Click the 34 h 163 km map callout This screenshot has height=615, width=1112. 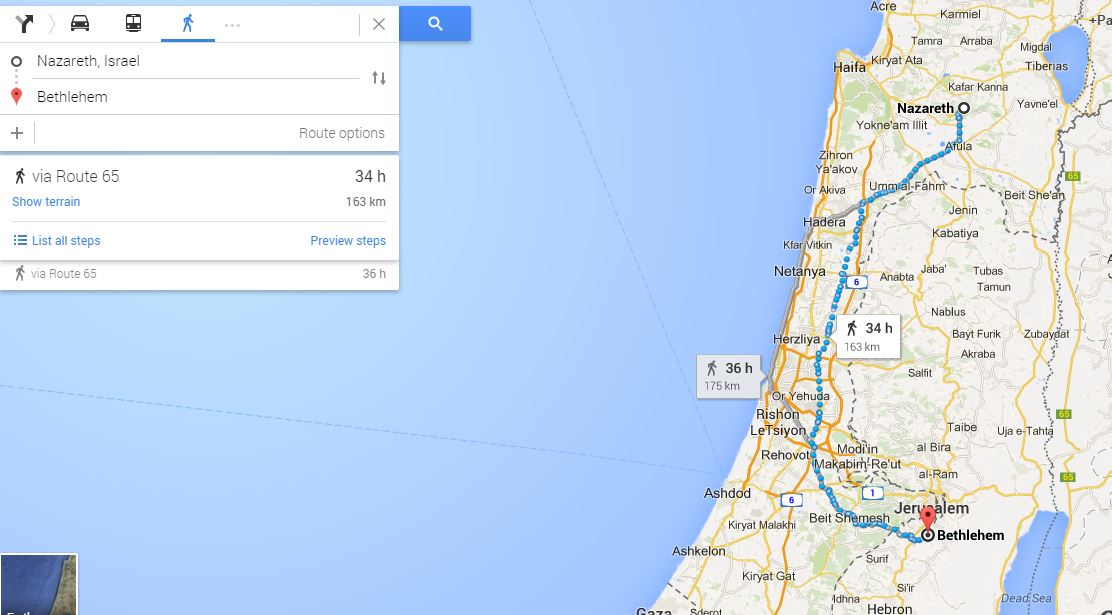868,336
